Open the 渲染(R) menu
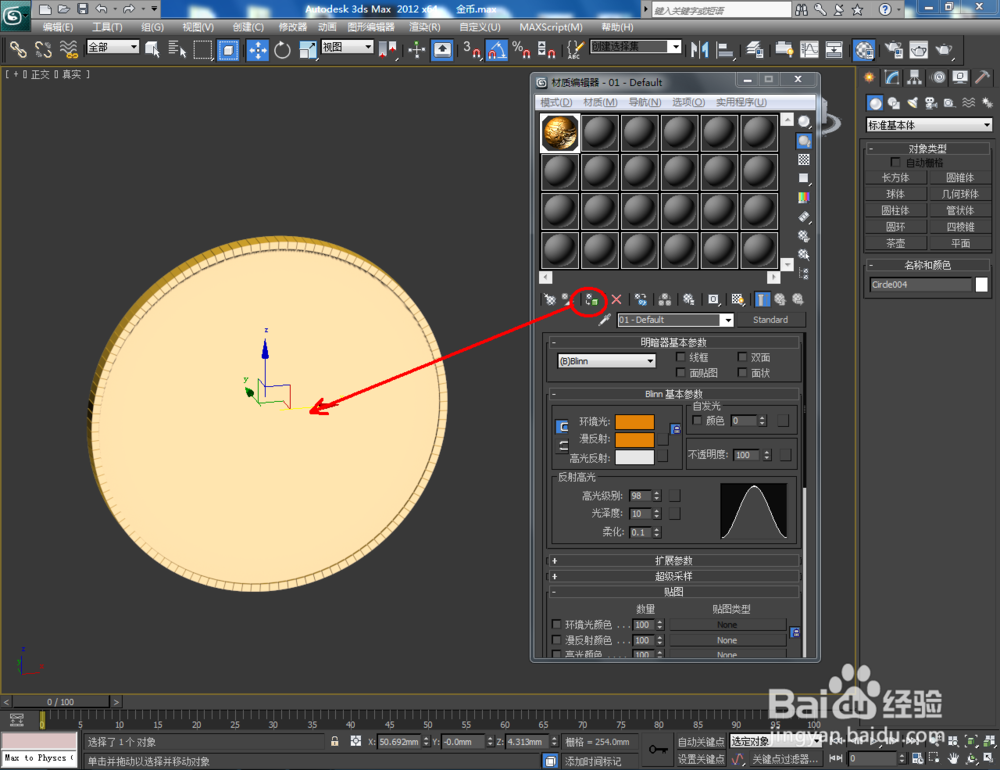The width and height of the screenshot is (1000, 770). 425,27
